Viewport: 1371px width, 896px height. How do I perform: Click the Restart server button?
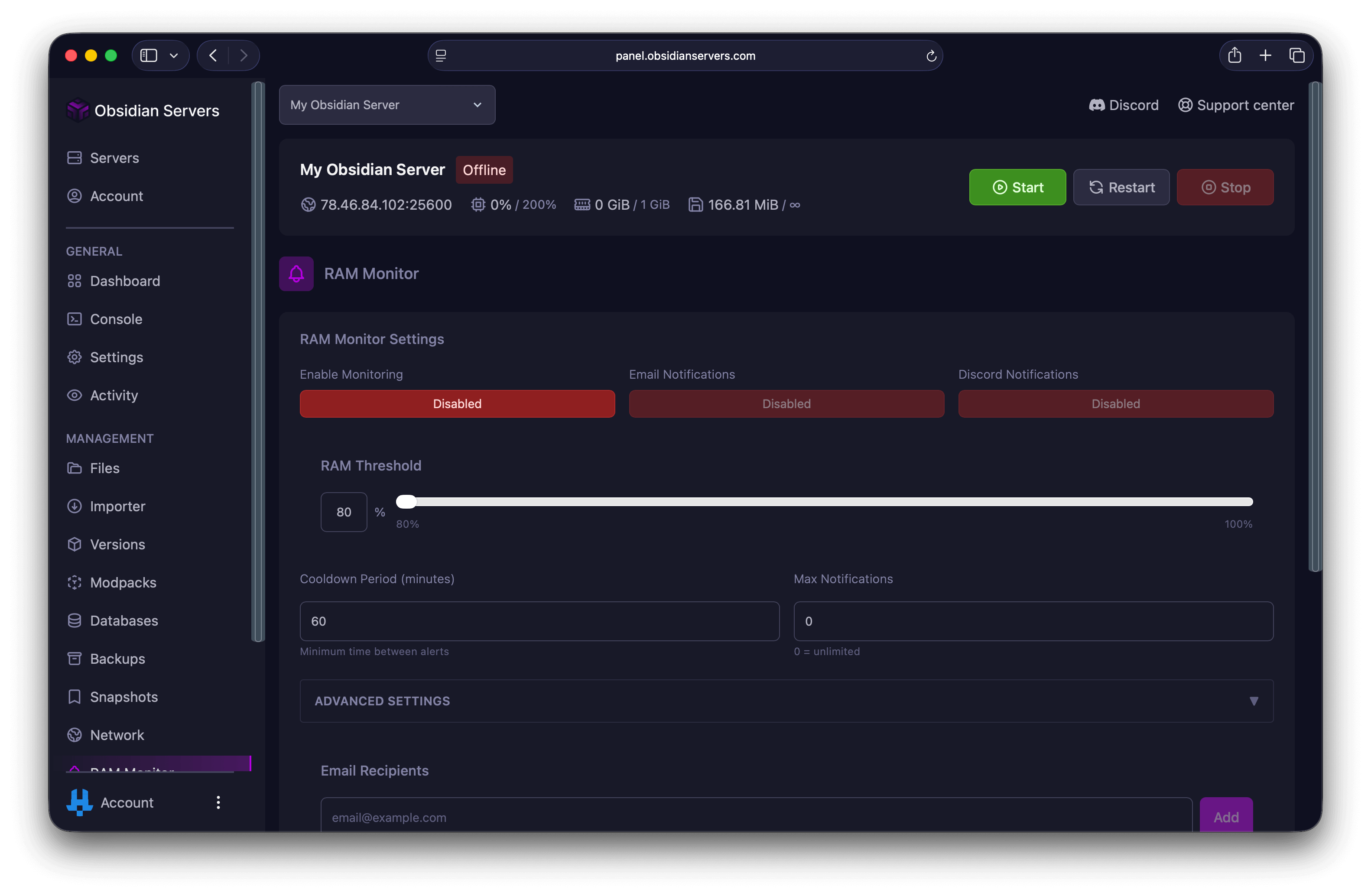(x=1121, y=187)
